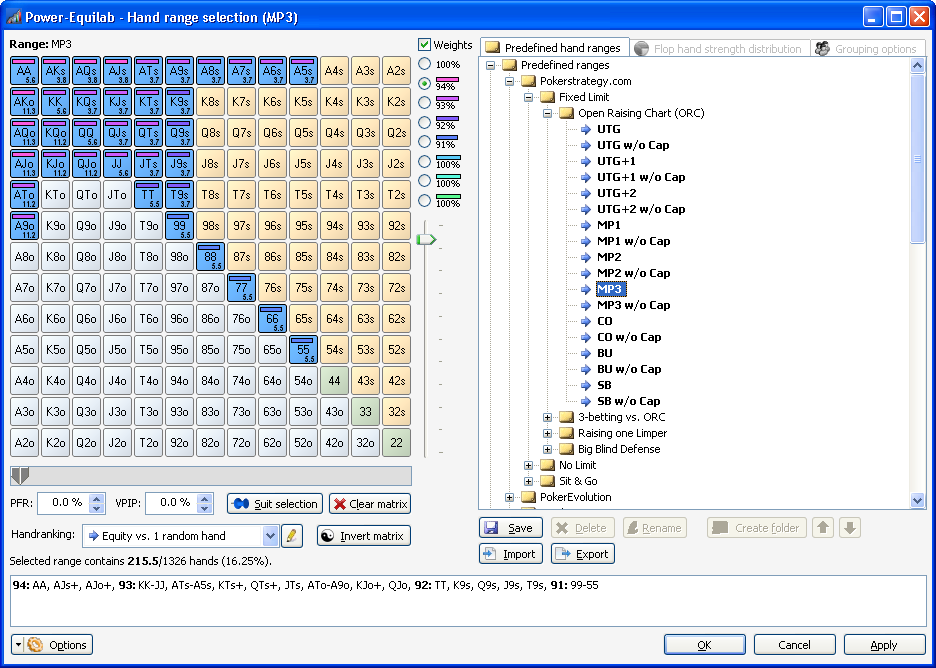Expand the Big Blind Defense node
This screenshot has height=668, width=936.
coord(547,449)
